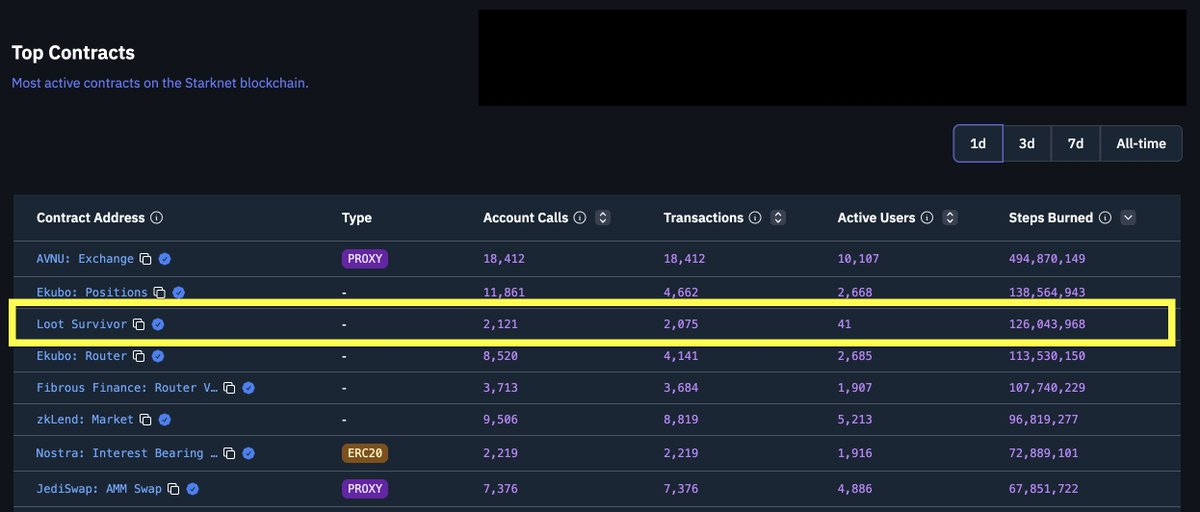Switch to the 3d time range
The image size is (1200, 512).
tap(1027, 144)
